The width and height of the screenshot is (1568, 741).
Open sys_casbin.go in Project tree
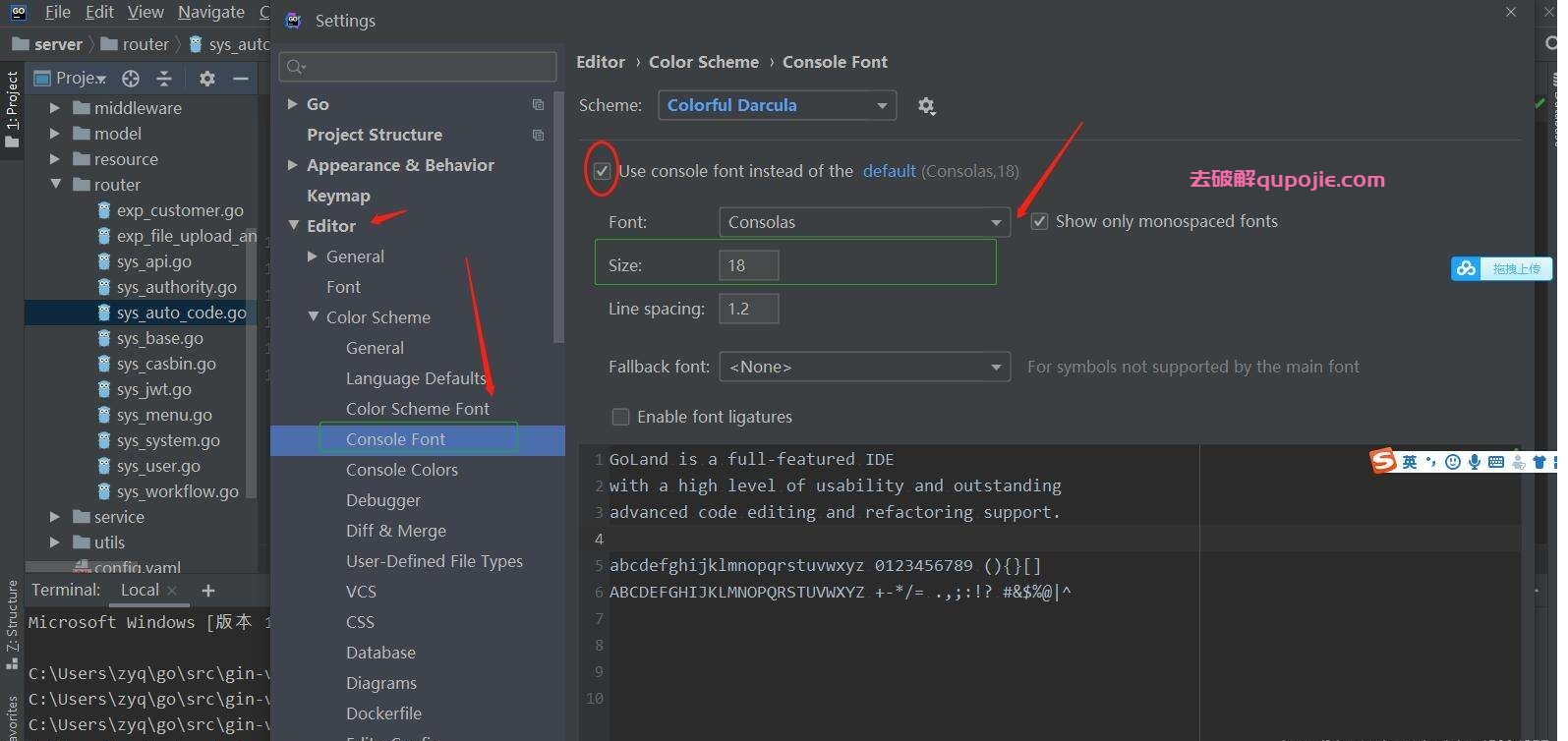[x=166, y=364]
